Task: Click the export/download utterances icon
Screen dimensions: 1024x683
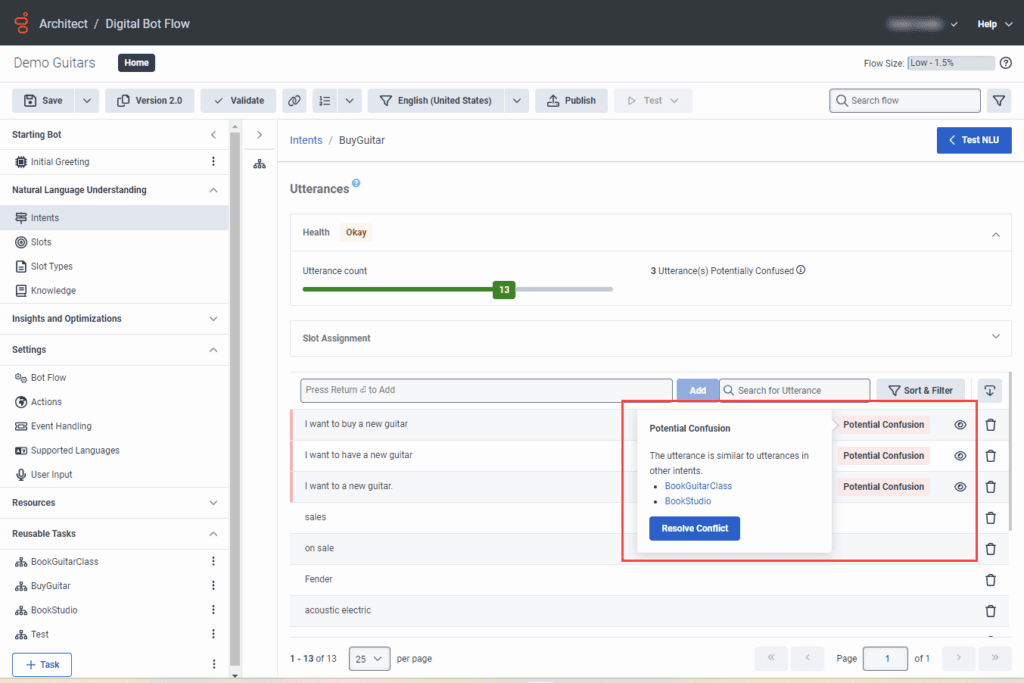Action: 989,390
